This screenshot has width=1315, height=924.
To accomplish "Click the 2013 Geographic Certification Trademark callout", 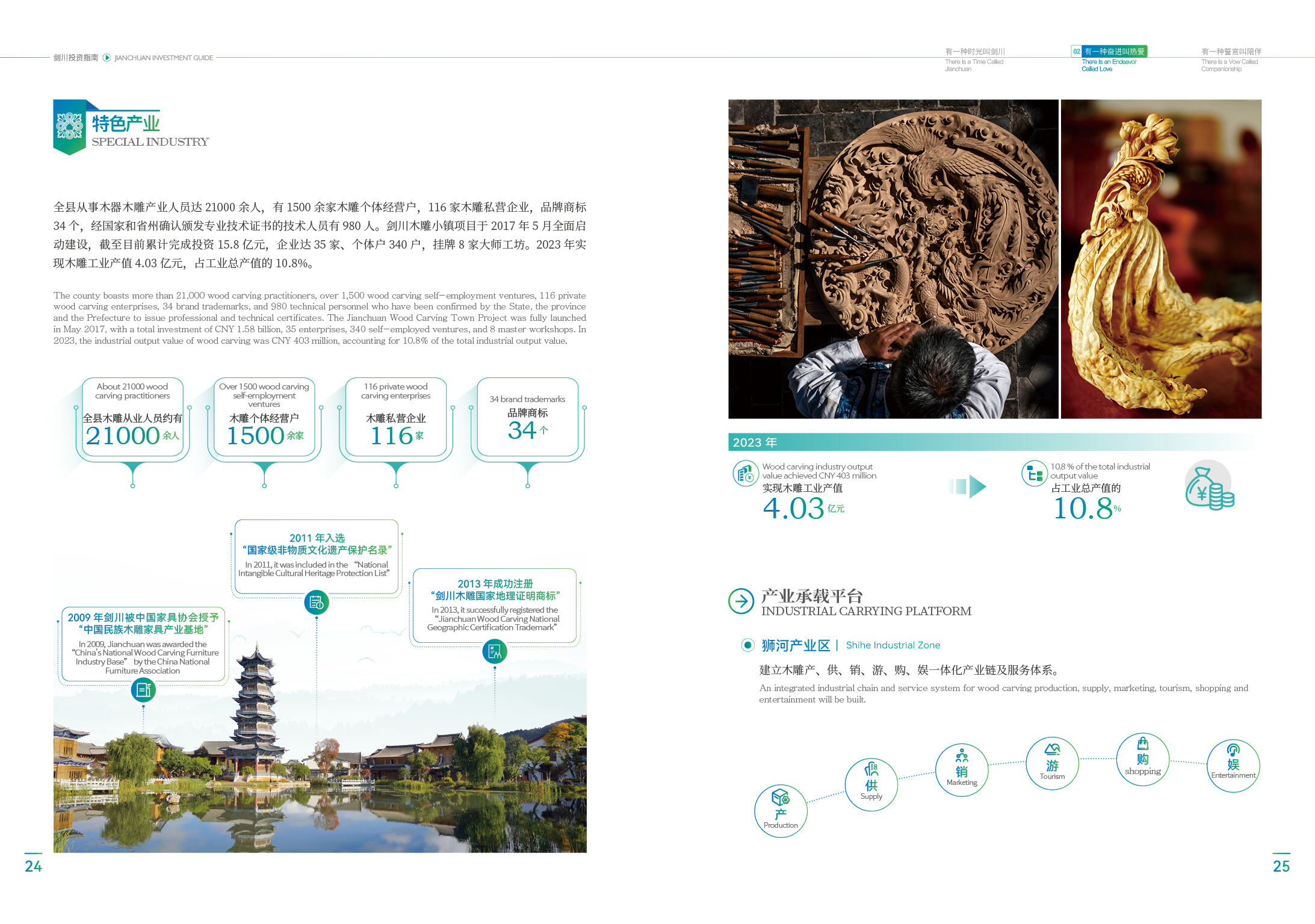I will click(495, 606).
